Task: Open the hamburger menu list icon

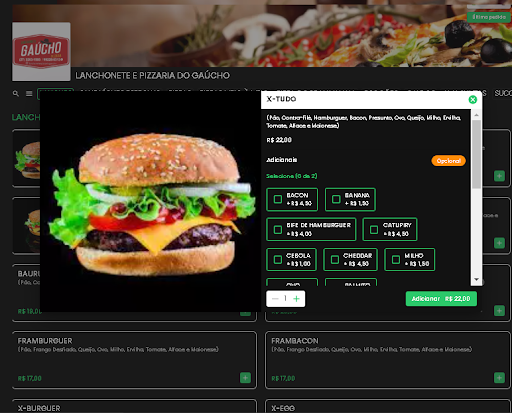Action: 29,94
